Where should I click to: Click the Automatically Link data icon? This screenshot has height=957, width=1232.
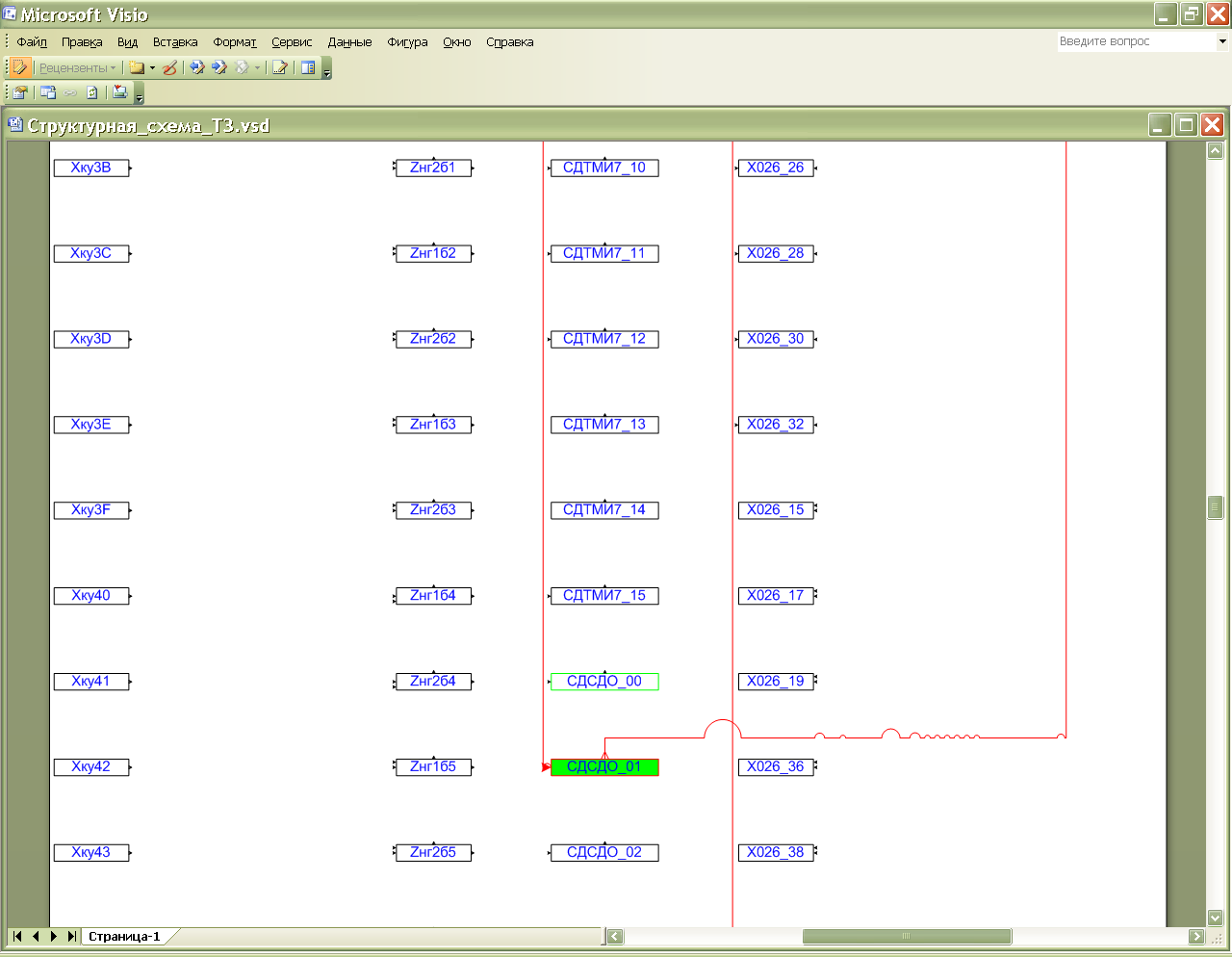click(x=48, y=92)
